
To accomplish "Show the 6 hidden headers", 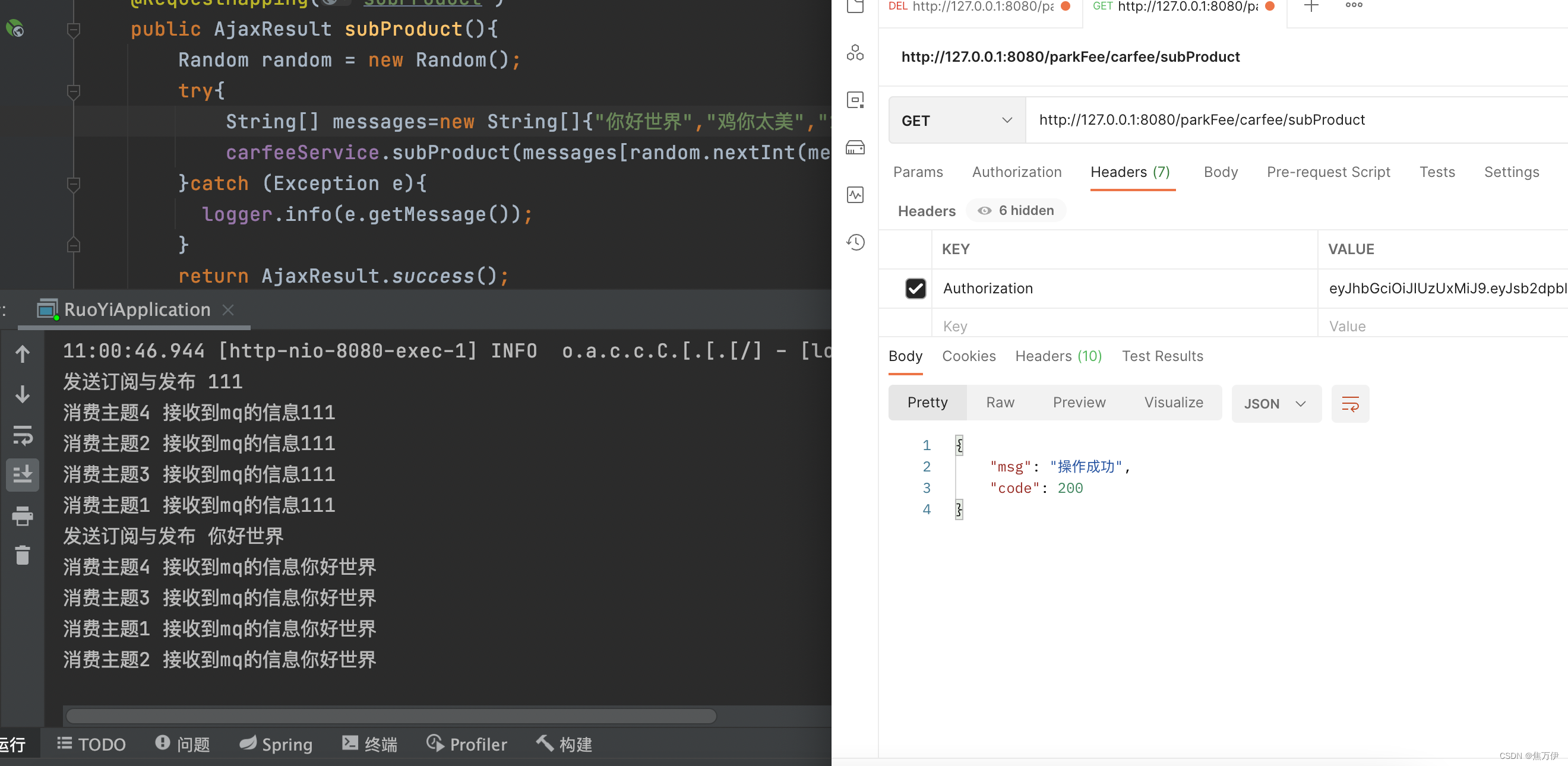I will click(1016, 211).
